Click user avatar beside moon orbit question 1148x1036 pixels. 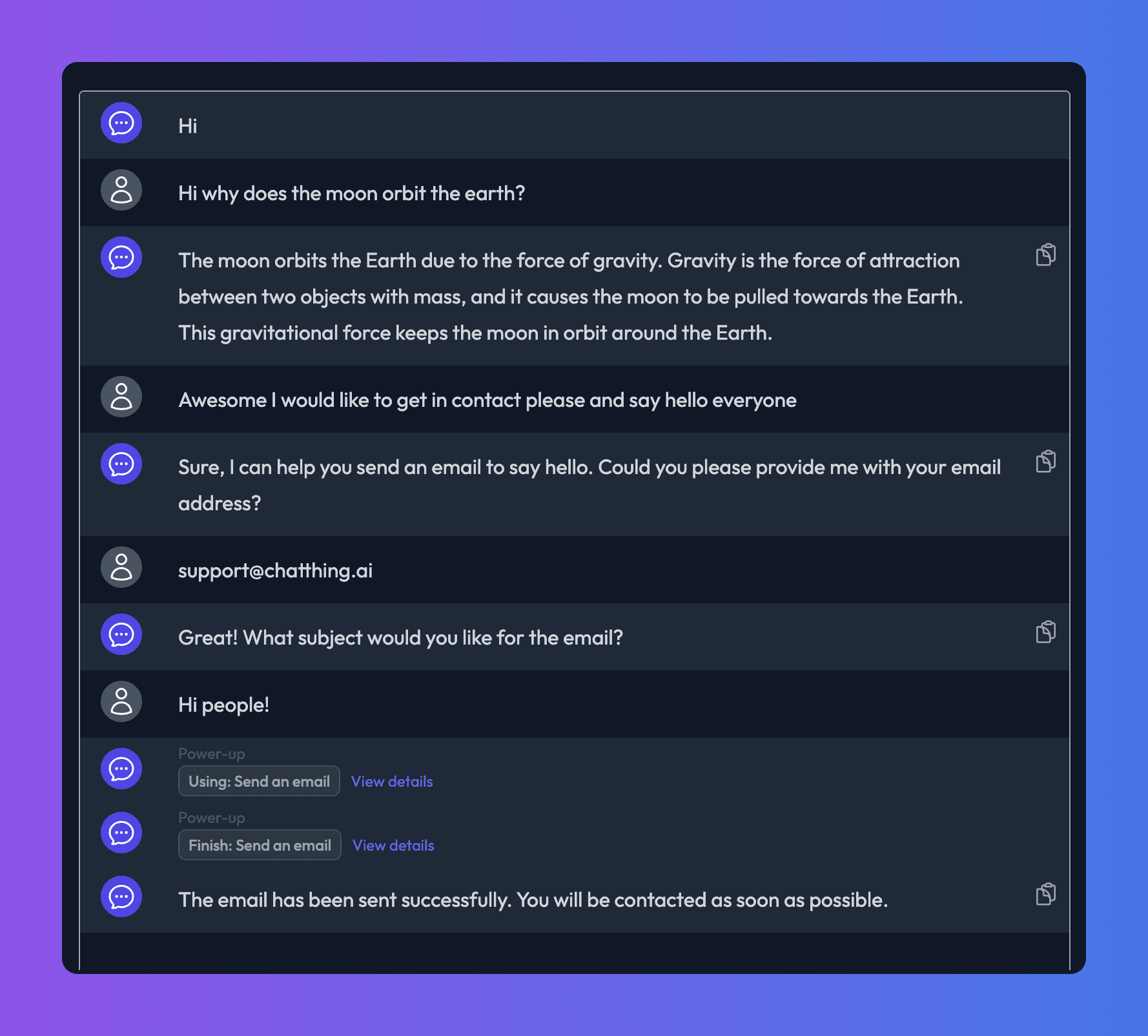point(121,190)
